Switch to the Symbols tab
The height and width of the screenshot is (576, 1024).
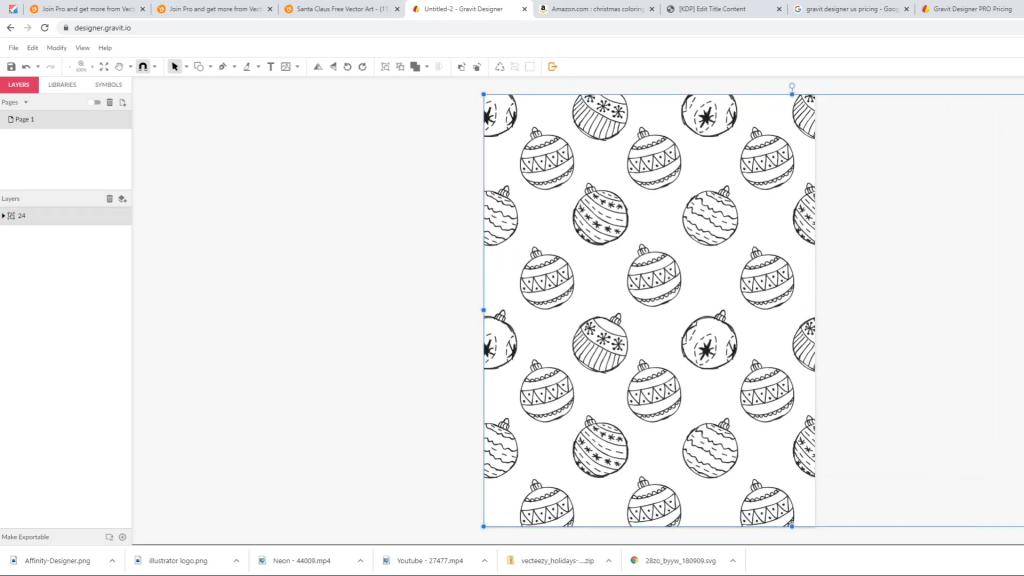(x=108, y=85)
